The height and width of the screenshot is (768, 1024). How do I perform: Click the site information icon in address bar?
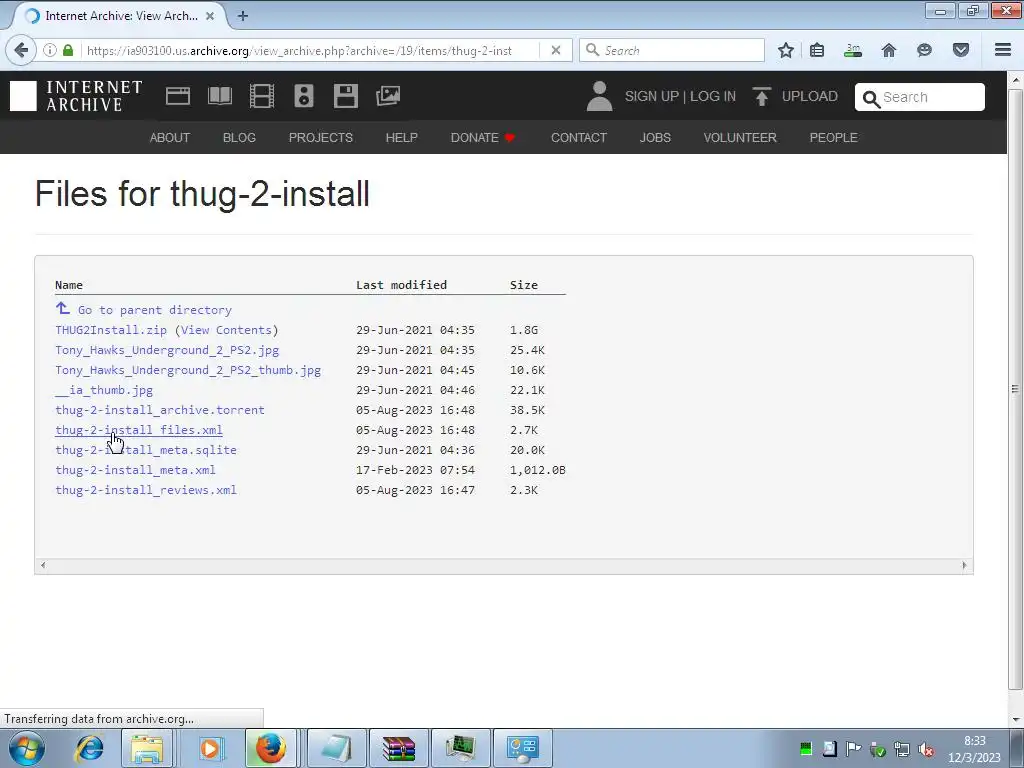[50, 50]
